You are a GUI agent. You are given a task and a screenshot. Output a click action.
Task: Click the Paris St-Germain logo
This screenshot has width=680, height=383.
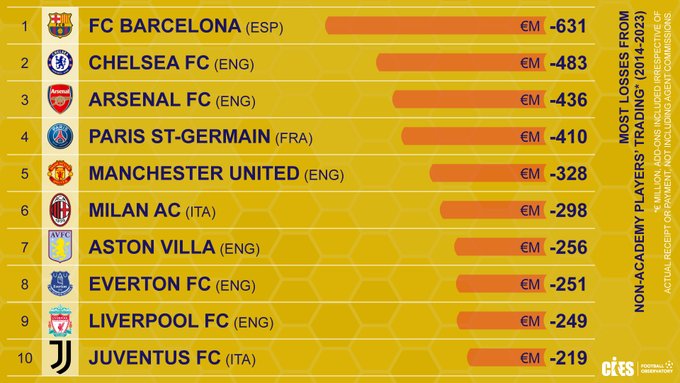60,136
